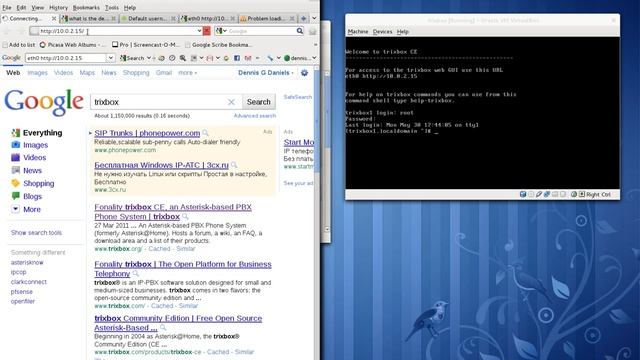Click the 'asterisknow' related search link
Viewport: 640px width, 360px height.
[27, 262]
